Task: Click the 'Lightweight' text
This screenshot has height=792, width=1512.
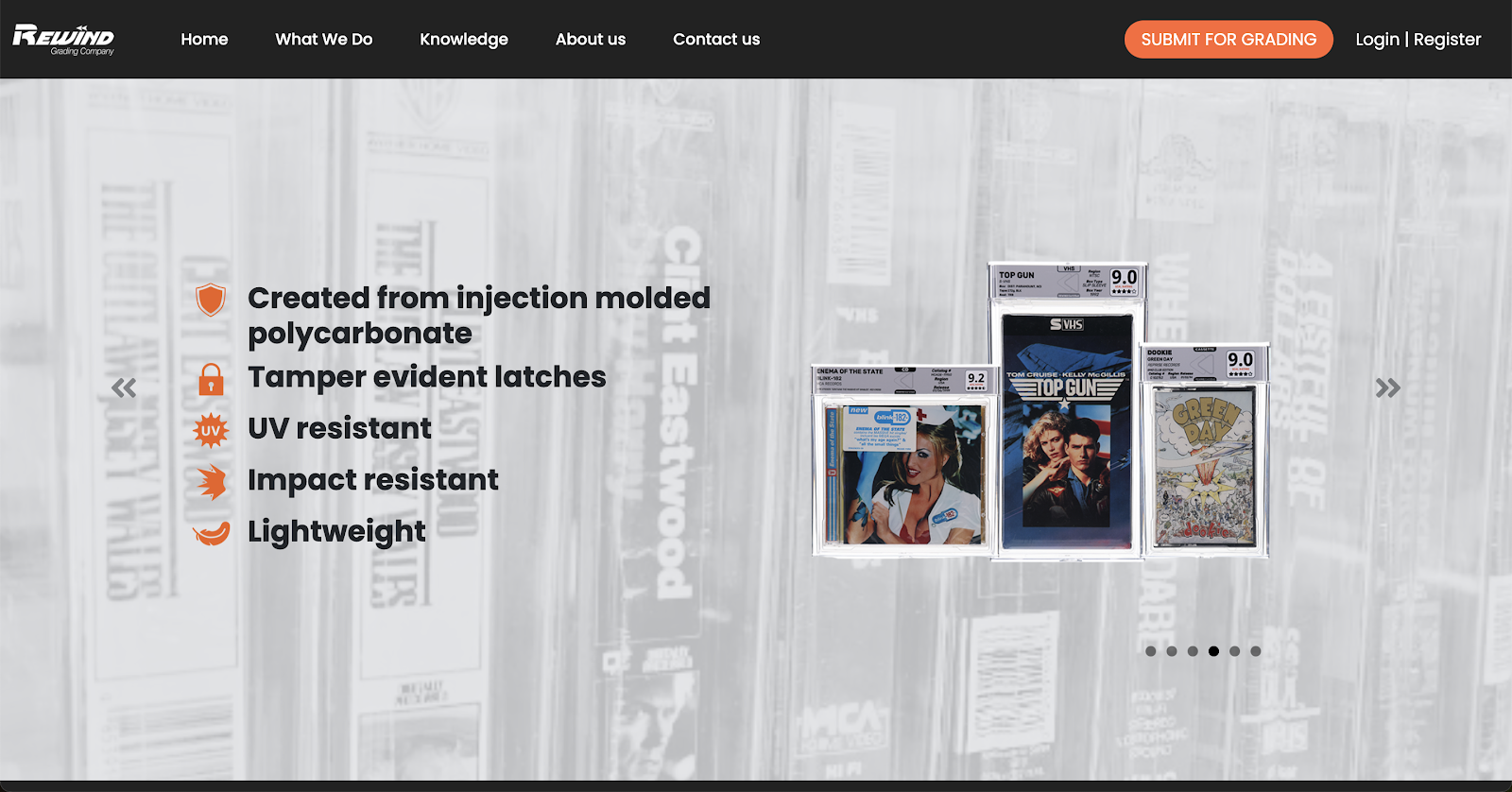Action: [336, 532]
